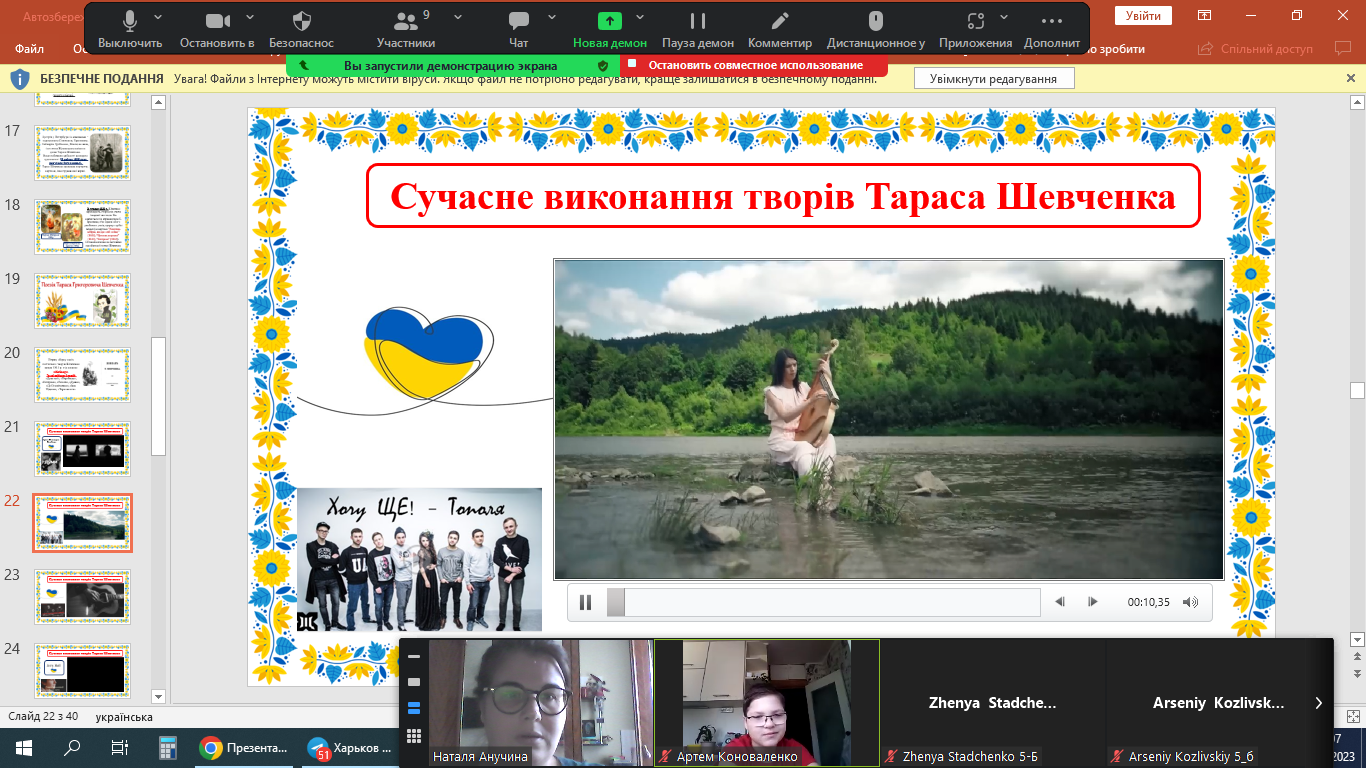Open Calculator from taskbar
The height and width of the screenshot is (768, 1366).
[x=167, y=747]
